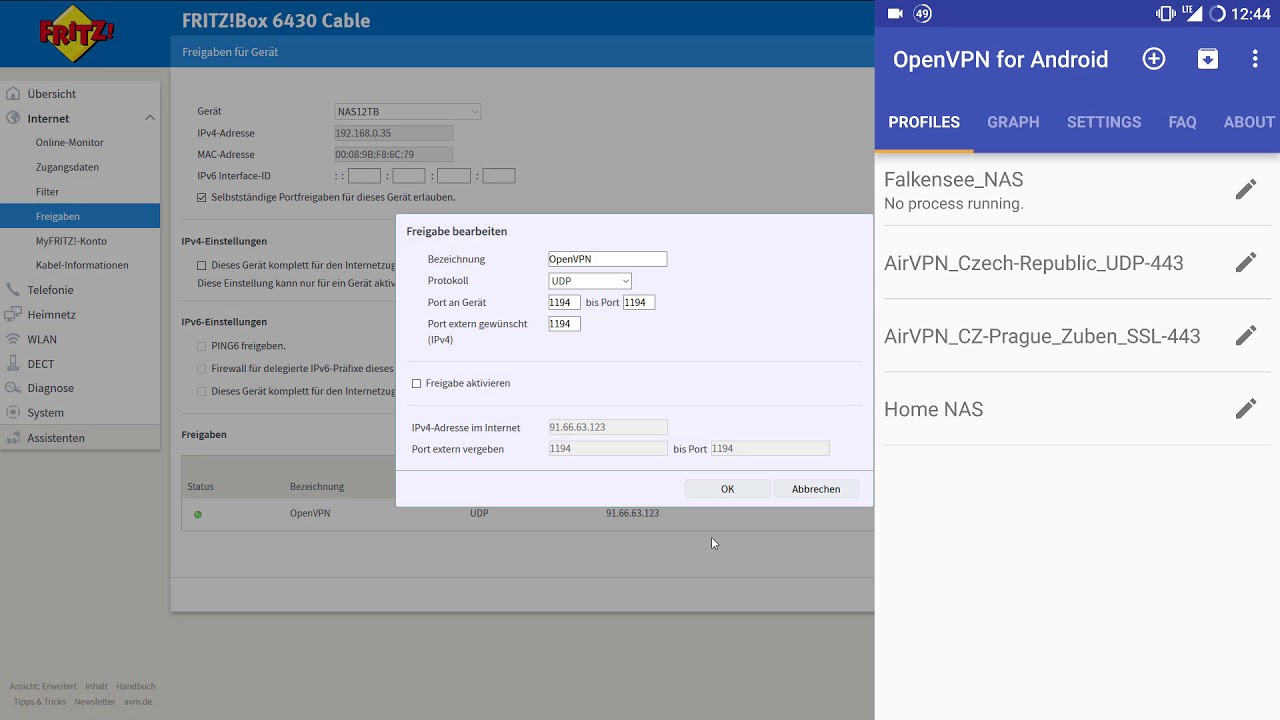Edit the AirVPN_Czech-Republic_UDP-443 profile pencil icon
The image size is (1280, 720).
tap(1245, 263)
